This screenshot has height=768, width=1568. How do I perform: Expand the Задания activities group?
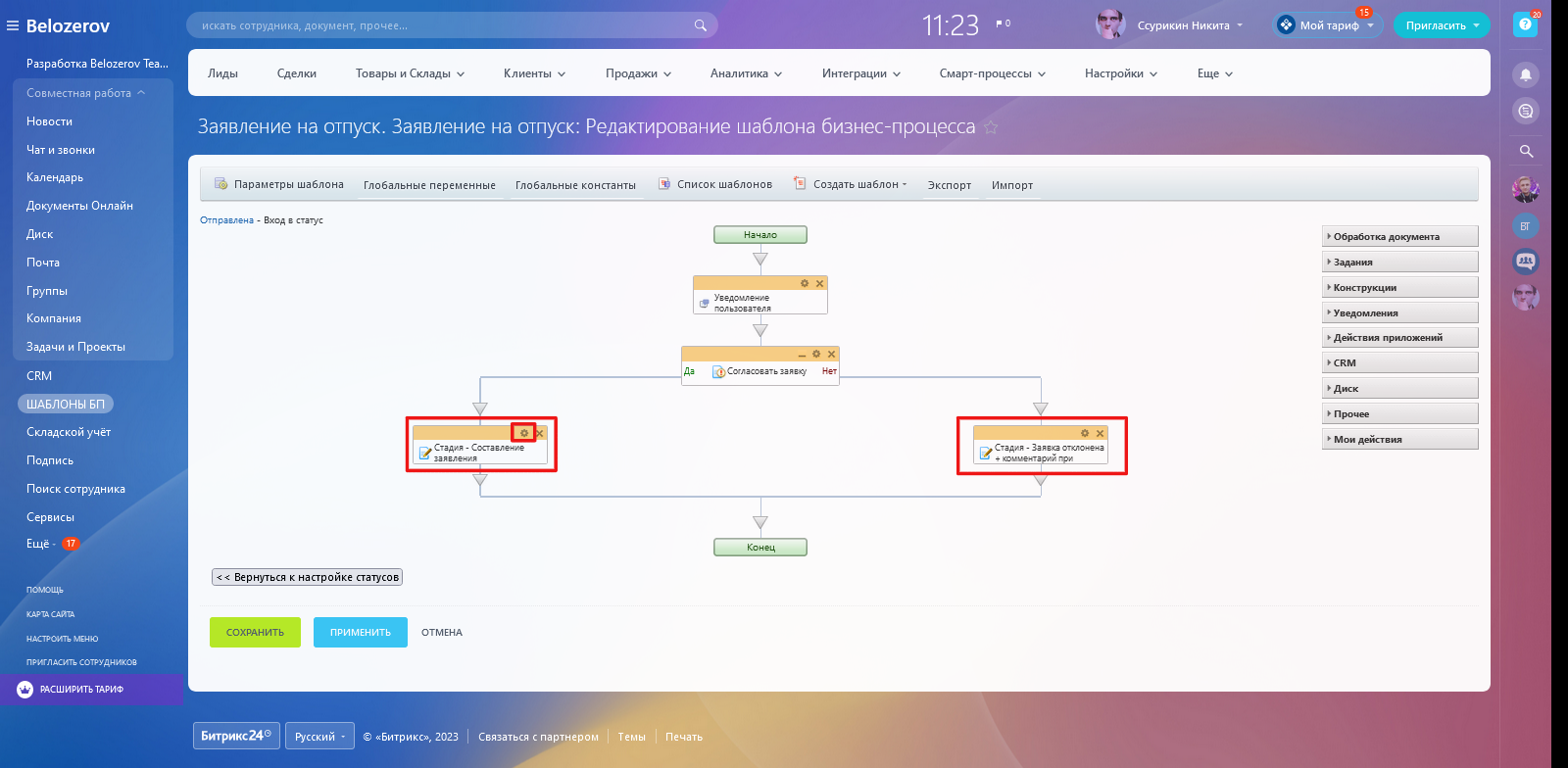(1399, 263)
